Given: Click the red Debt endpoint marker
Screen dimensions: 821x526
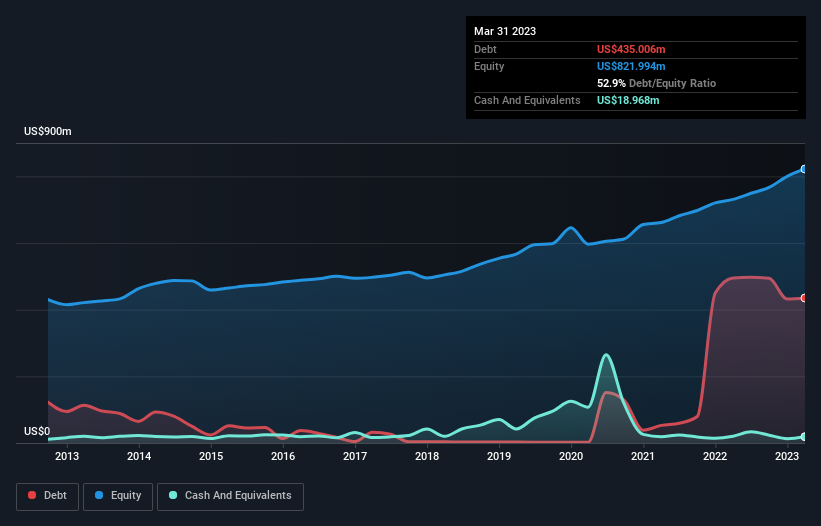Looking at the screenshot, I should coord(804,298).
